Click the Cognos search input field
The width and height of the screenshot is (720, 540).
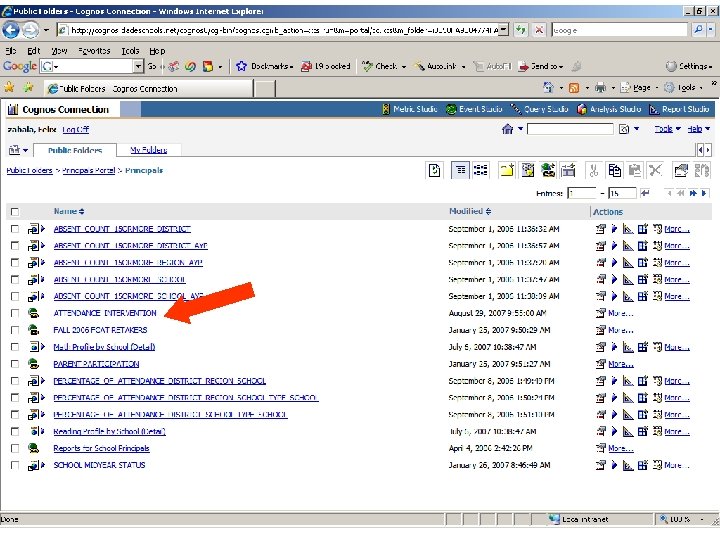point(570,129)
